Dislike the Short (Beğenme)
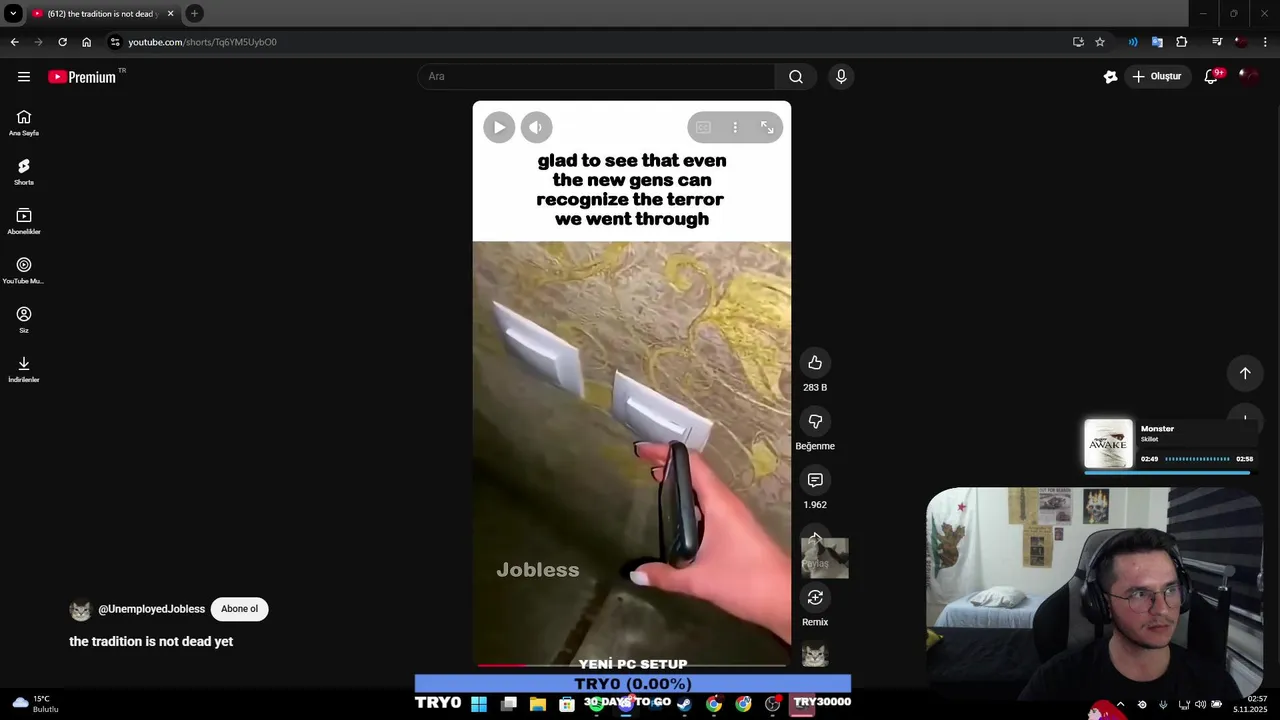1280x720 pixels. click(815, 421)
